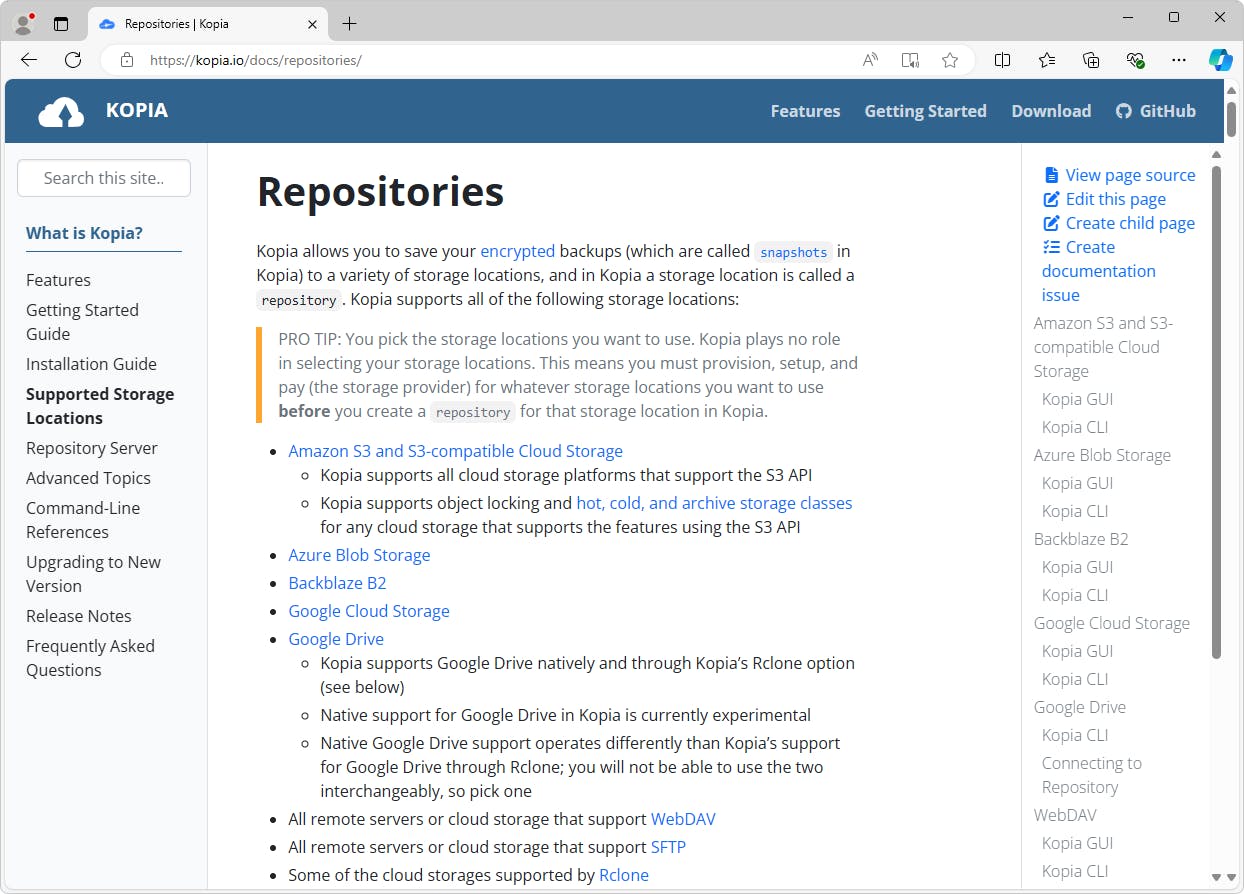Click the Read aloud icon in address bar
Screen dimensions: 1244x894
[869, 60]
